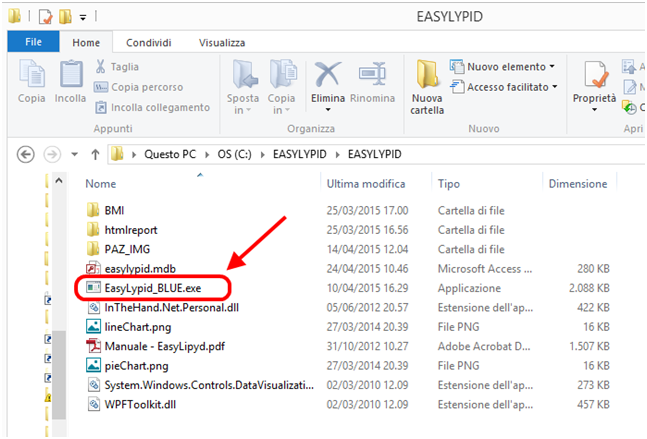Click the 457 KB size value
Image resolution: width=647 pixels, height=439 pixels.
click(593, 404)
